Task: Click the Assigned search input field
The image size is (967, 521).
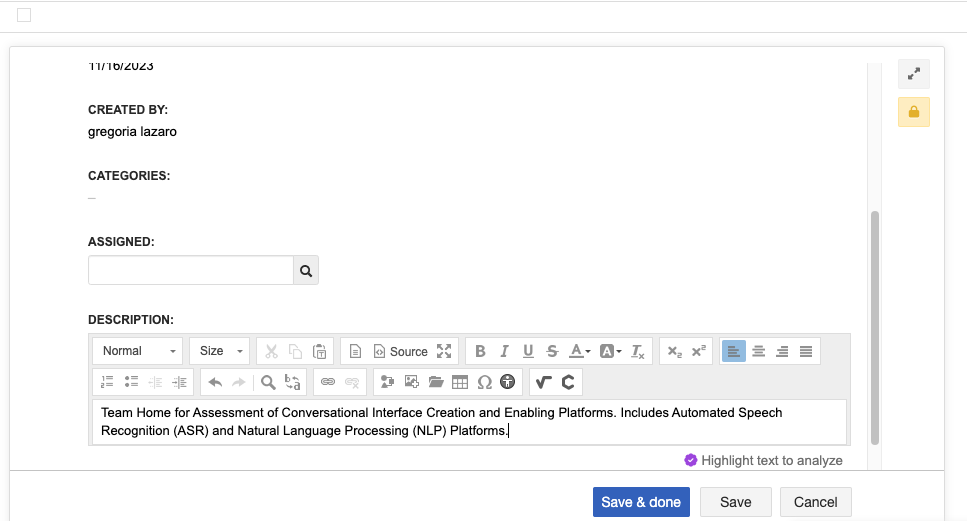Action: point(191,270)
